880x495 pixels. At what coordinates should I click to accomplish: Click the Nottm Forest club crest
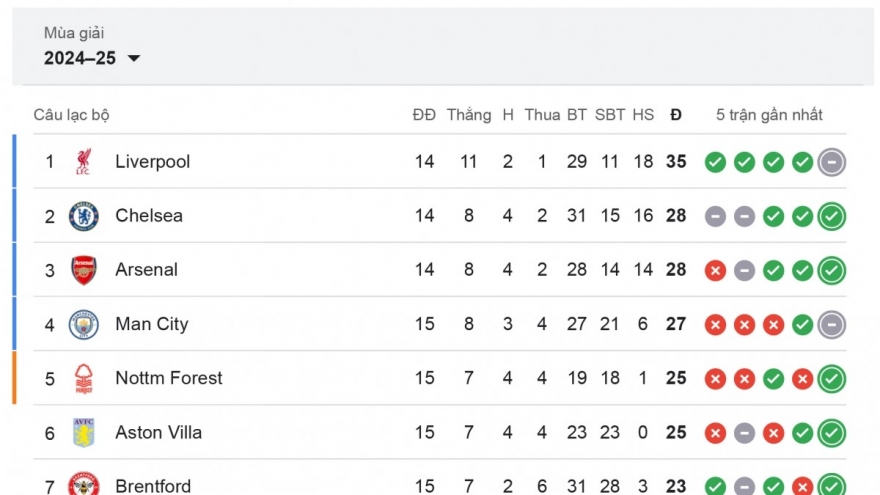pyautogui.click(x=84, y=378)
